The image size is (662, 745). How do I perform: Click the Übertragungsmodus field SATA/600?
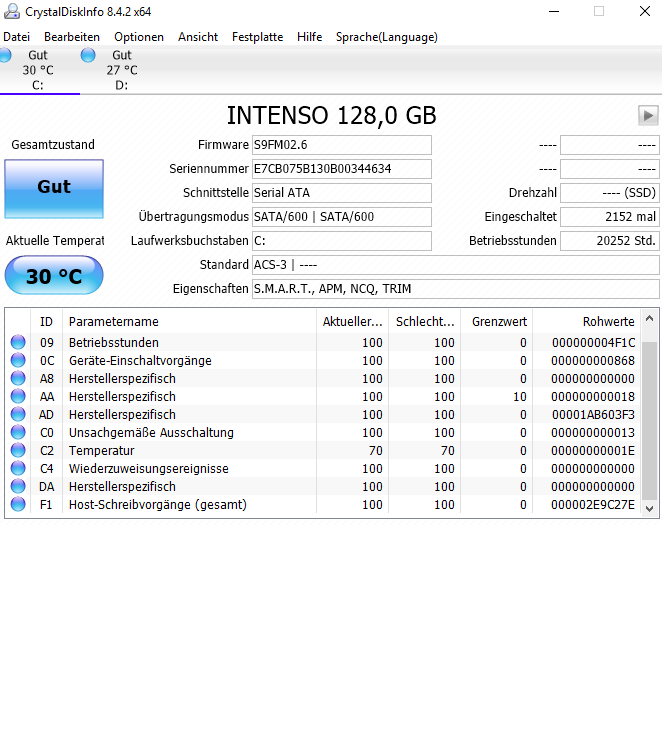[x=342, y=217]
